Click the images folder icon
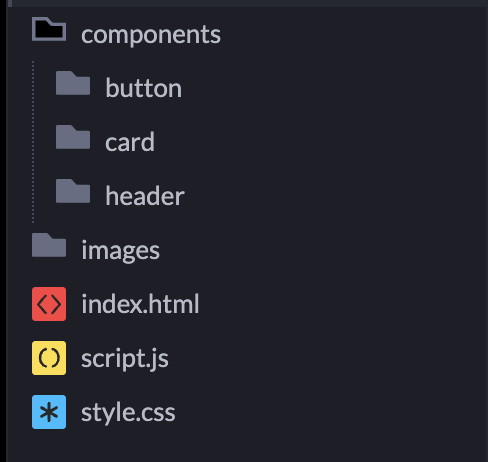Screen dimensions: 488x462 49,245
